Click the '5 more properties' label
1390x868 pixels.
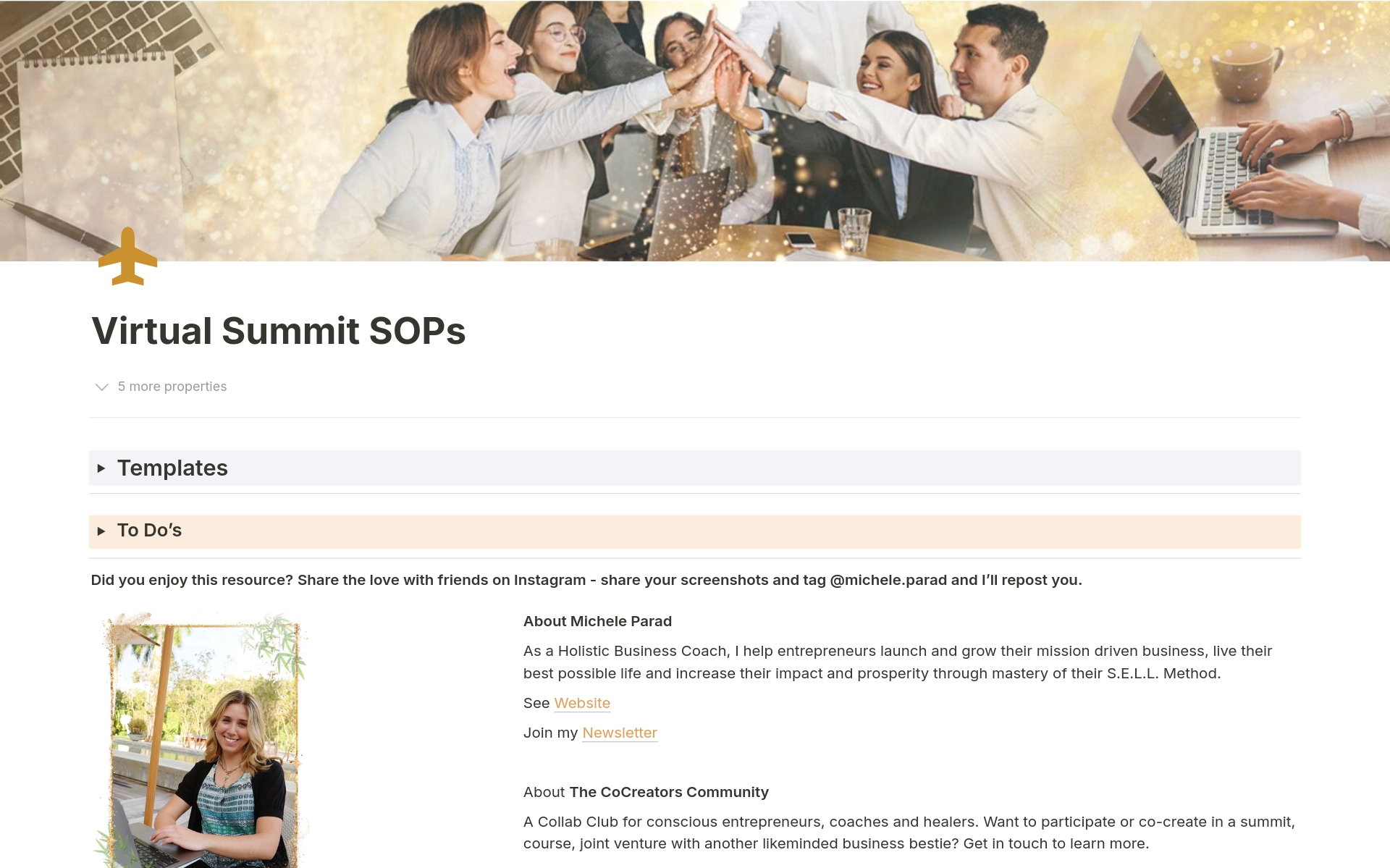point(172,387)
